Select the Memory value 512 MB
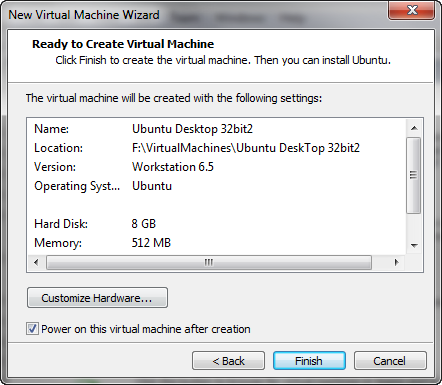Image resolution: width=442 pixels, height=385 pixels. (151, 243)
